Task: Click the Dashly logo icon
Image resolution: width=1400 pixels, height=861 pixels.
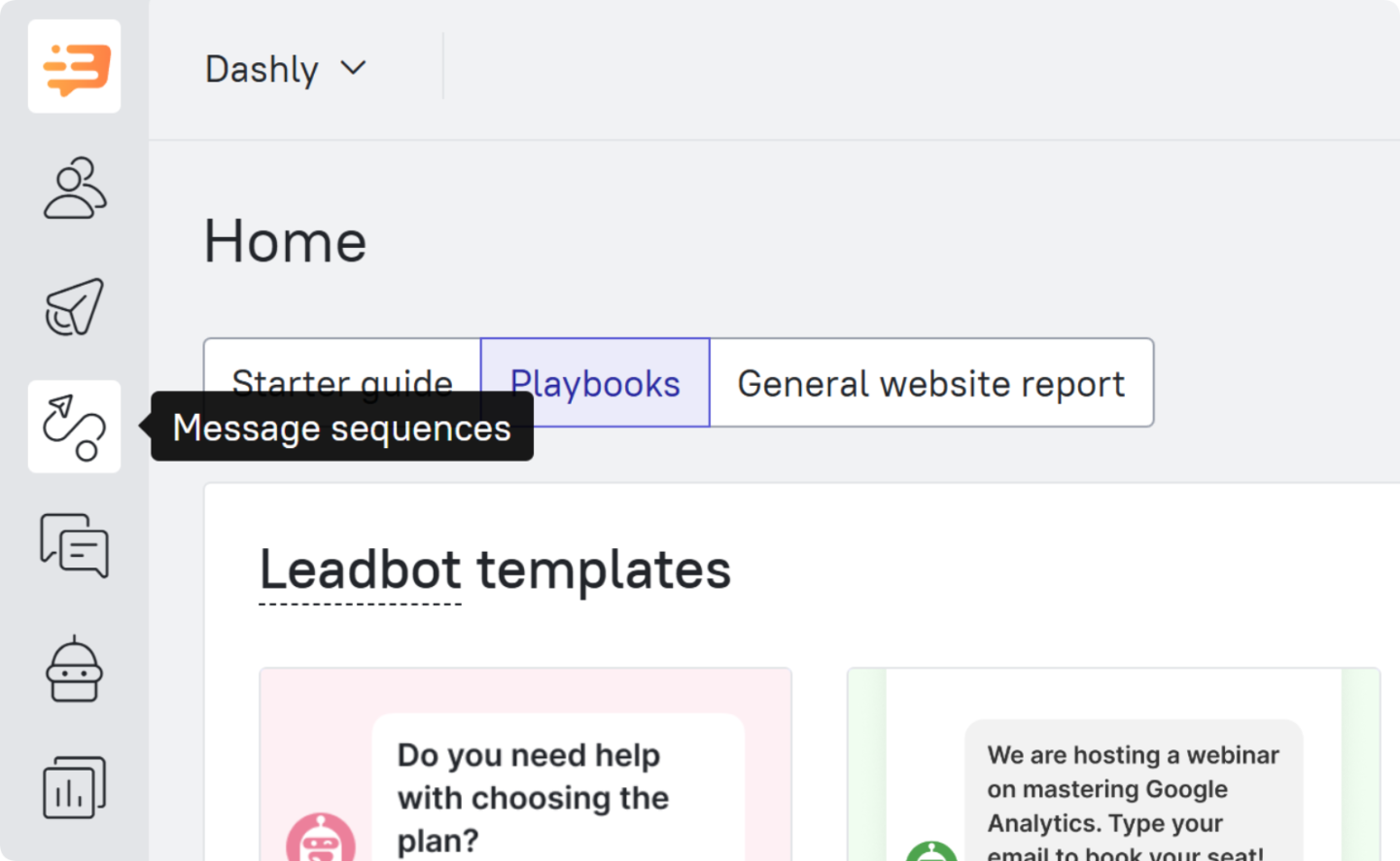Action: [74, 67]
